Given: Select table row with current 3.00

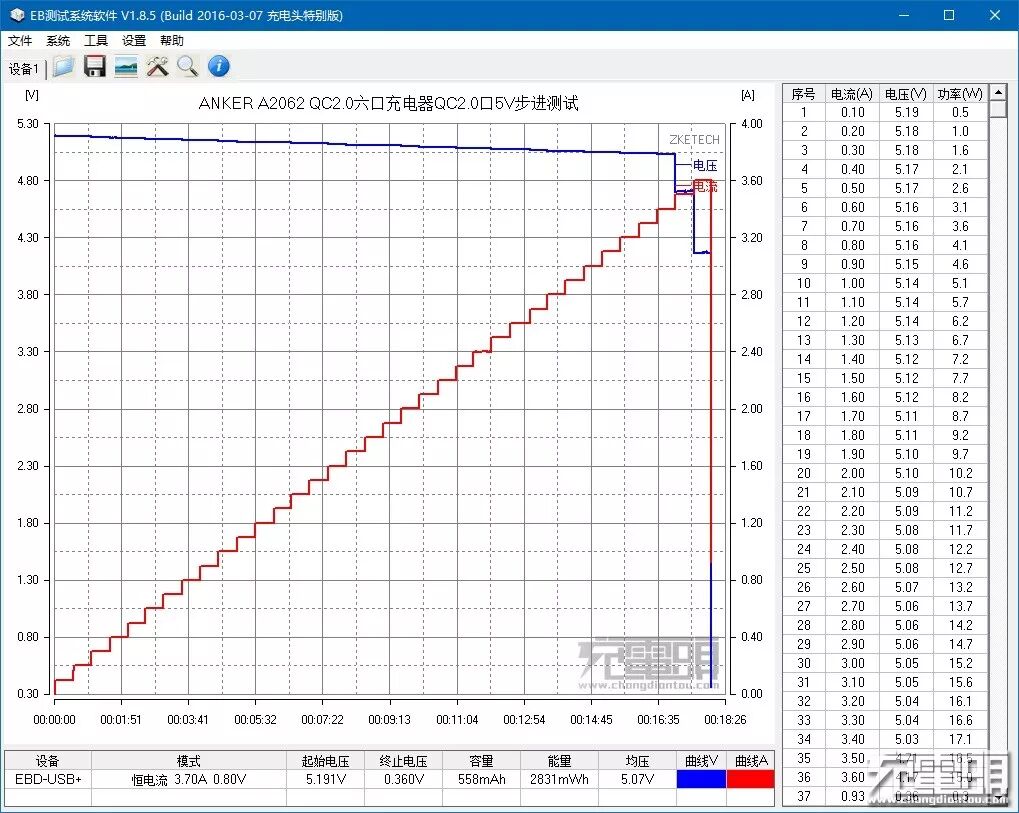Looking at the screenshot, I should (885, 663).
